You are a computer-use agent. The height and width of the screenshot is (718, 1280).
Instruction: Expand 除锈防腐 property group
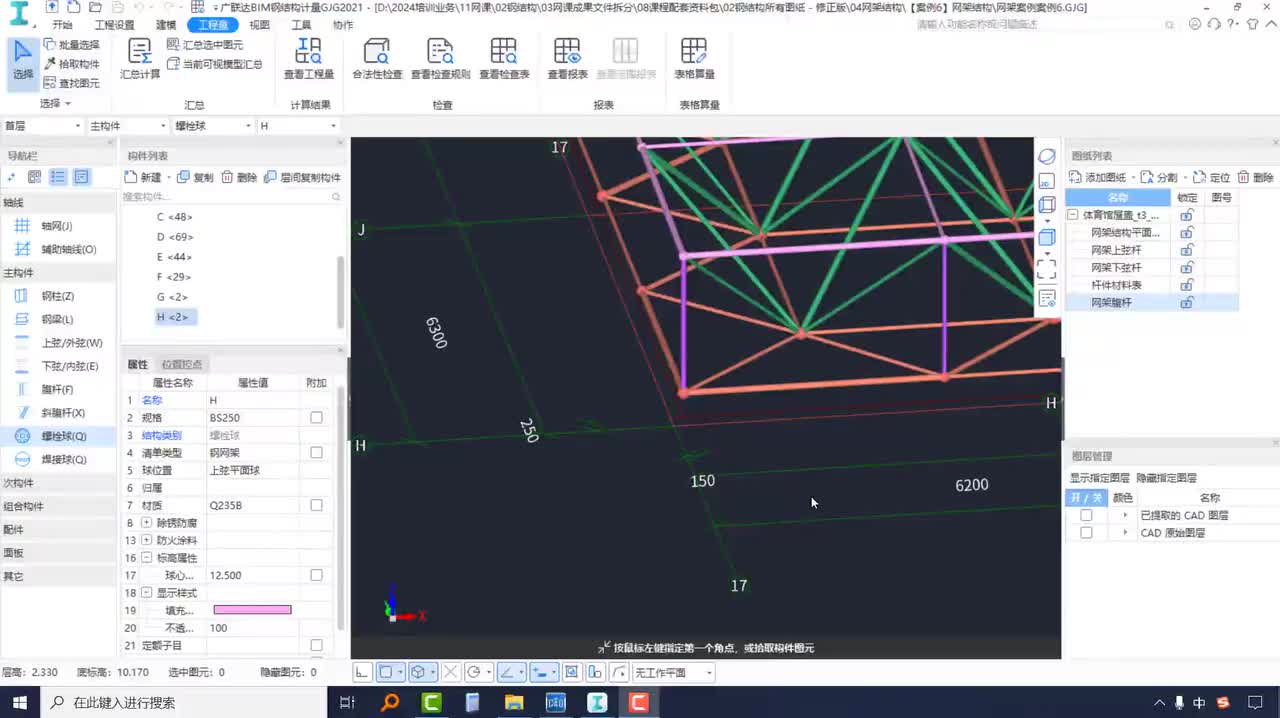tap(147, 523)
